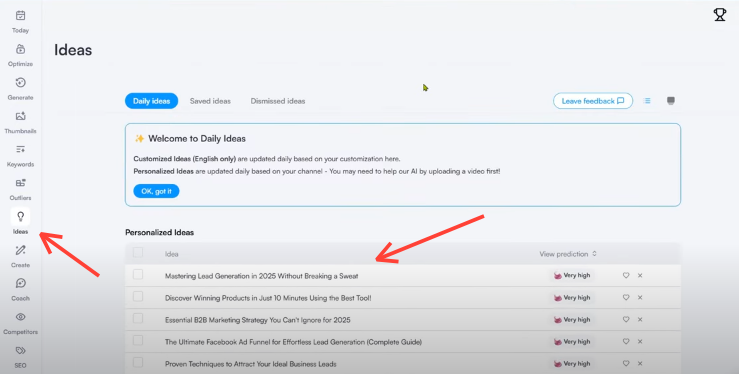Open the Optimize sidebar icon

click(20, 49)
